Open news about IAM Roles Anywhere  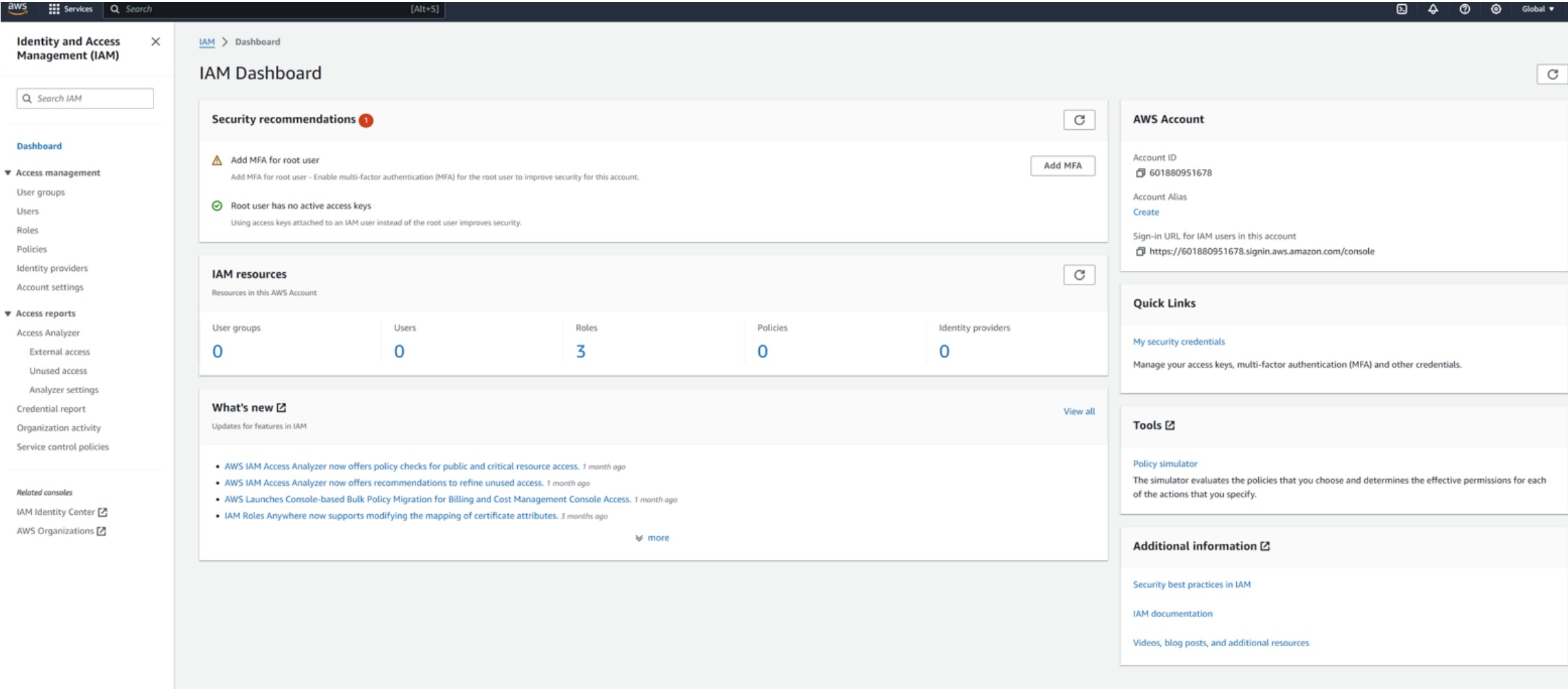pos(391,516)
